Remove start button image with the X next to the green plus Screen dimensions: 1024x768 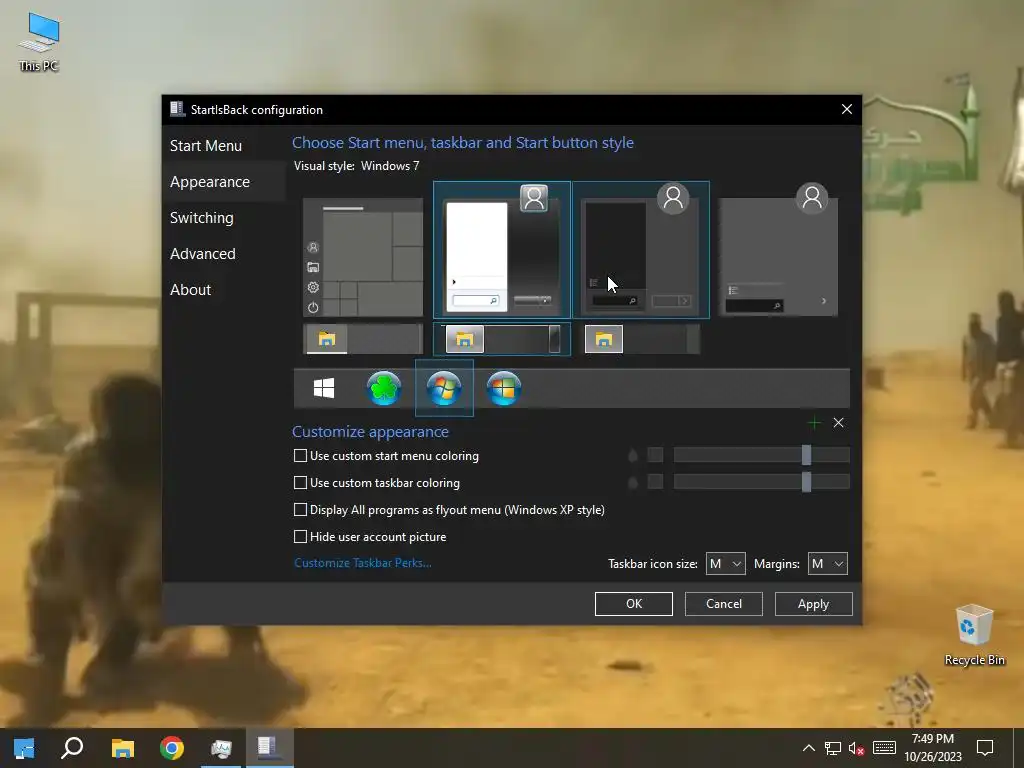839,423
